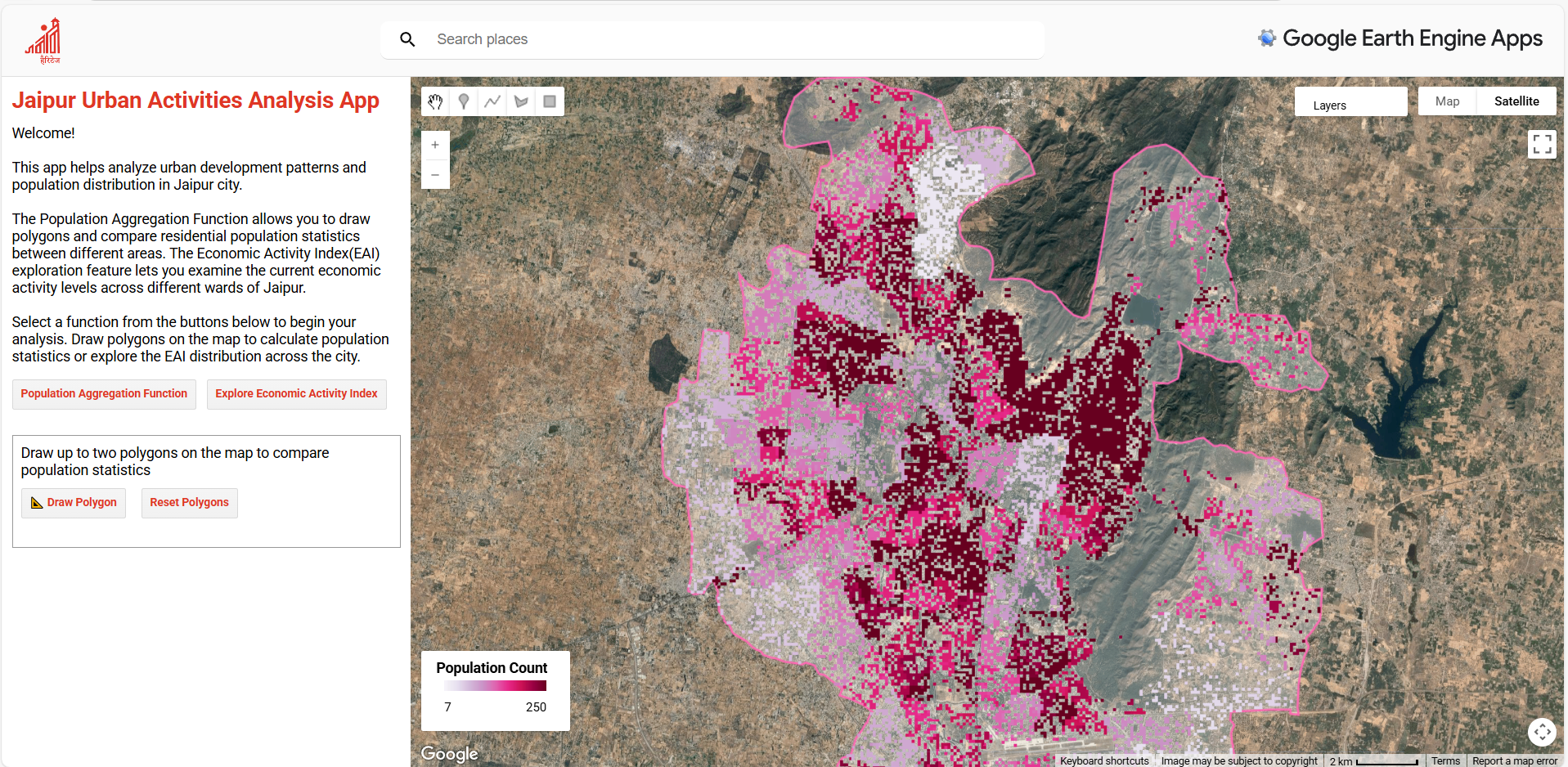Click Reset Polygons button

coord(189,502)
